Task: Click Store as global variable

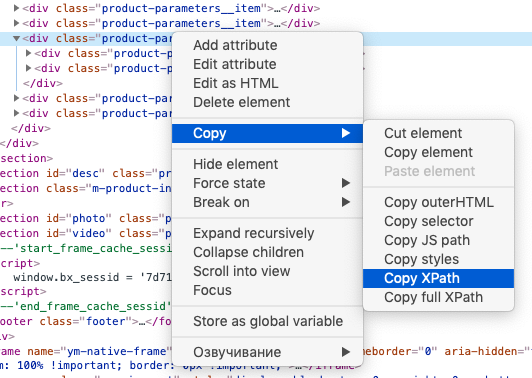Action: [267, 321]
